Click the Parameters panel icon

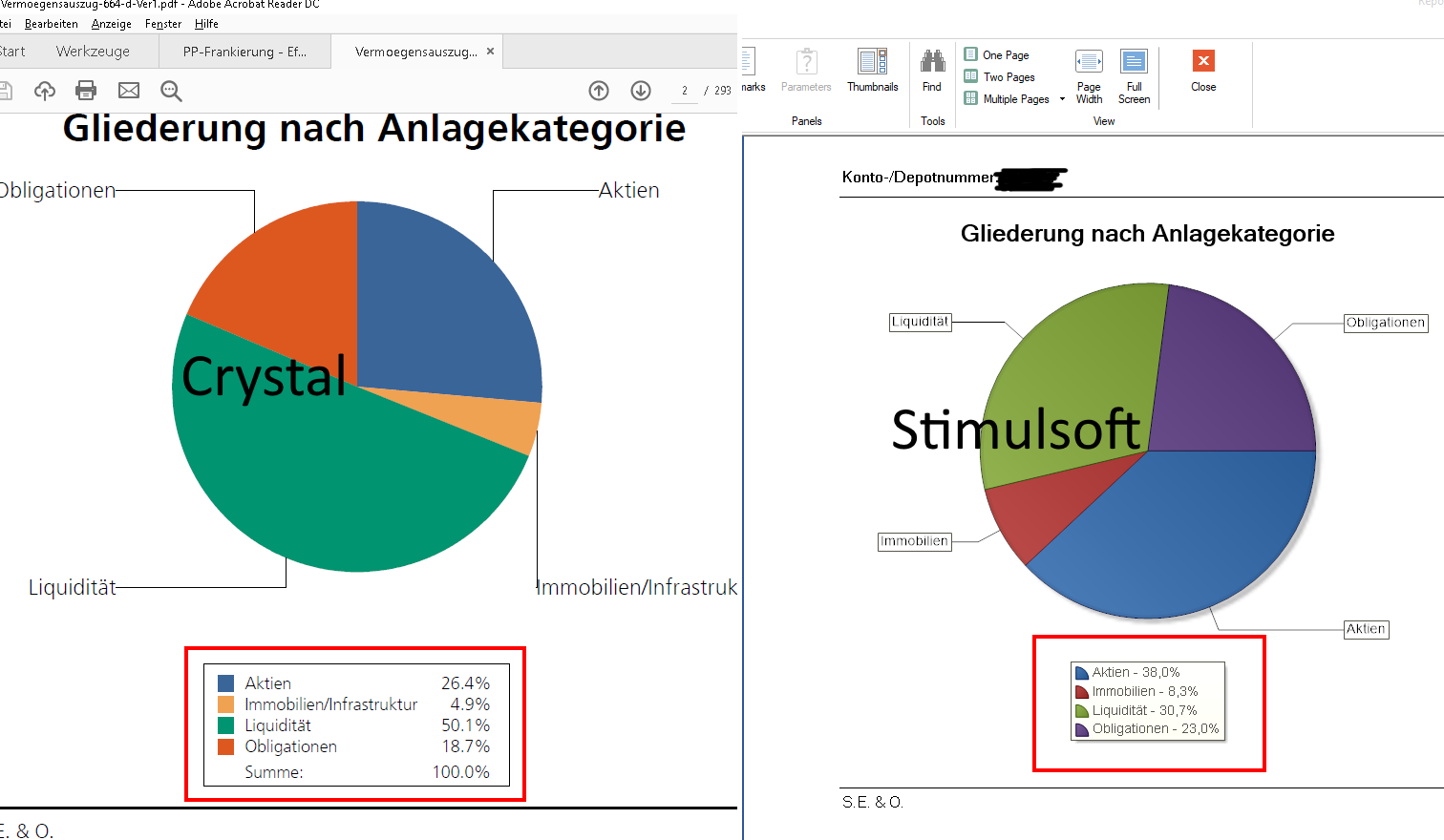pyautogui.click(x=806, y=71)
